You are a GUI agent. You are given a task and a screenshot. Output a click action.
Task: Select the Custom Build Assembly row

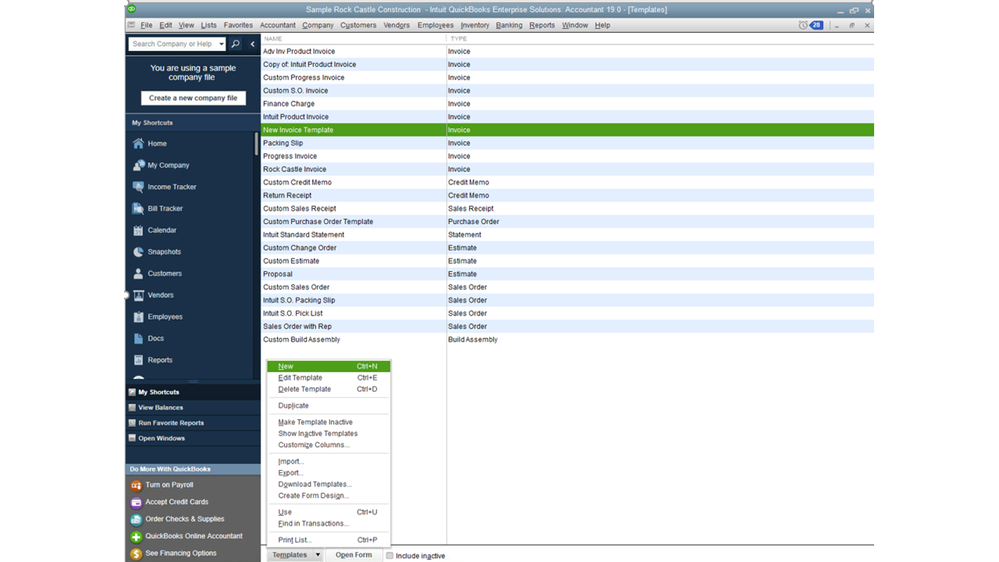click(567, 340)
